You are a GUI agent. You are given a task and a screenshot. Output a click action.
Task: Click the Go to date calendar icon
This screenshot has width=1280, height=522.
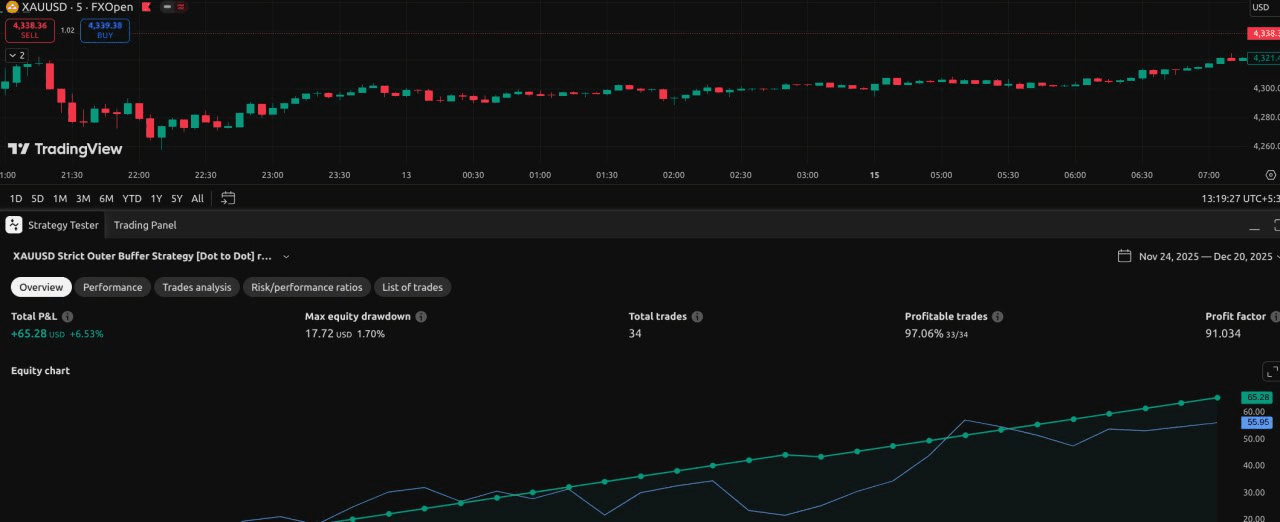(x=228, y=198)
